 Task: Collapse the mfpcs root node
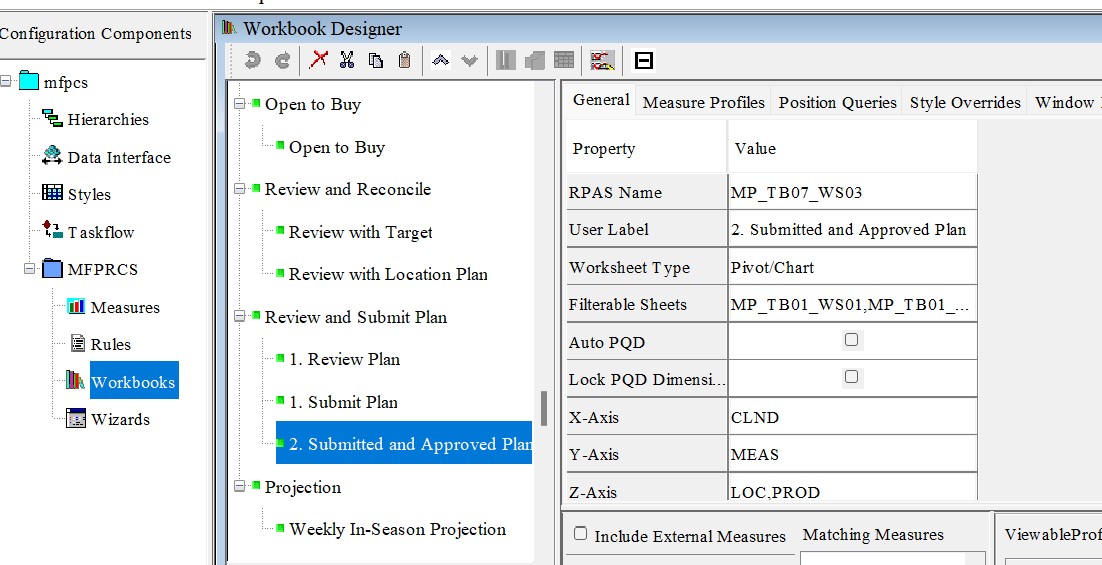click(x=6, y=81)
